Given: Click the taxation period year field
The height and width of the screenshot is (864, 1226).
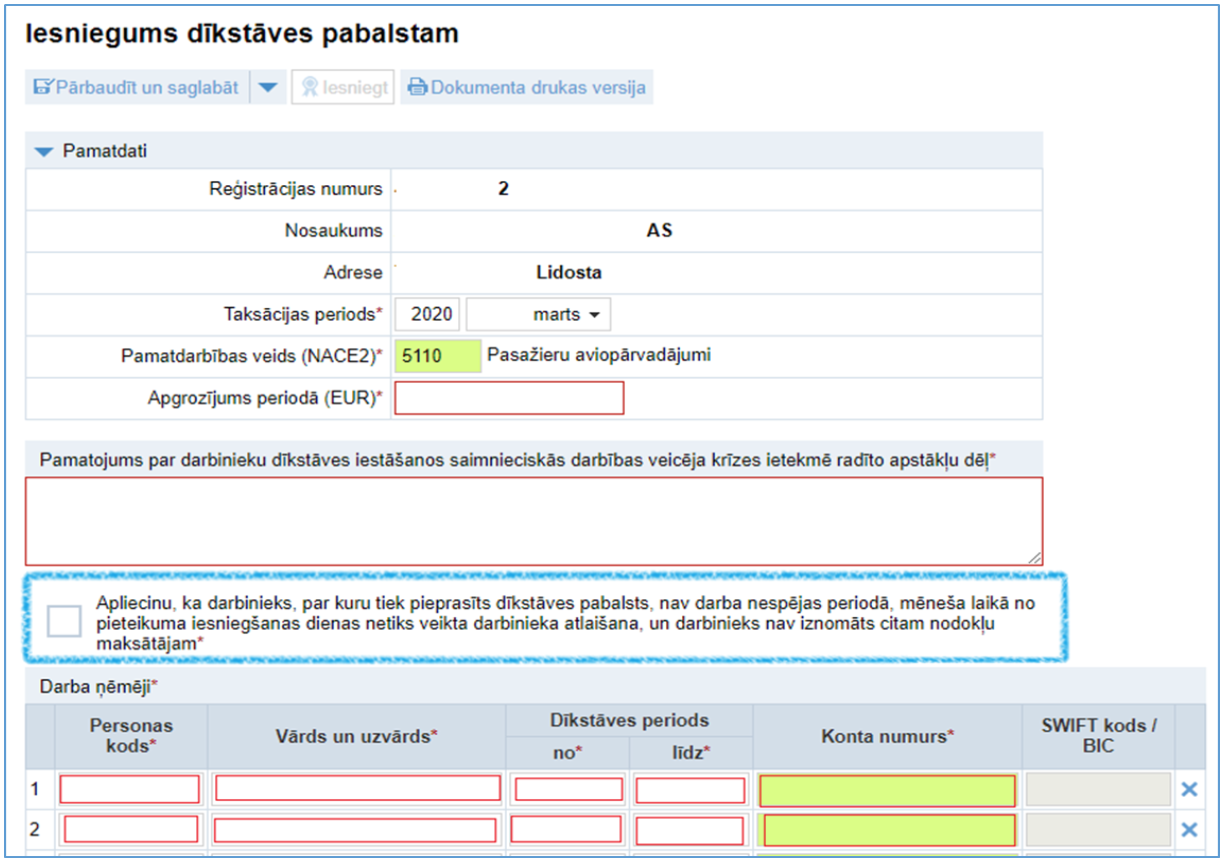Looking at the screenshot, I should [431, 314].
